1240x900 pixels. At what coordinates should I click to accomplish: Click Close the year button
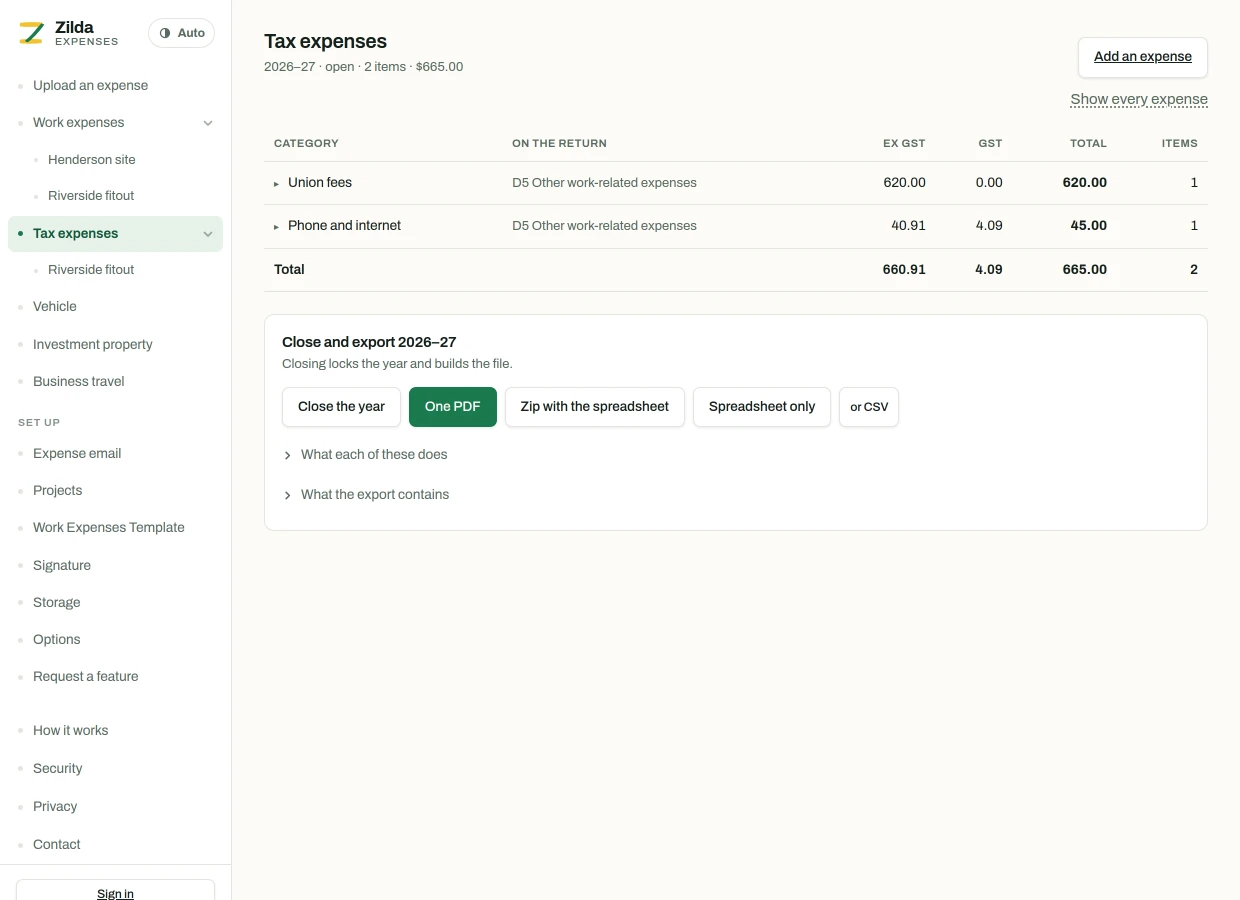coord(341,407)
